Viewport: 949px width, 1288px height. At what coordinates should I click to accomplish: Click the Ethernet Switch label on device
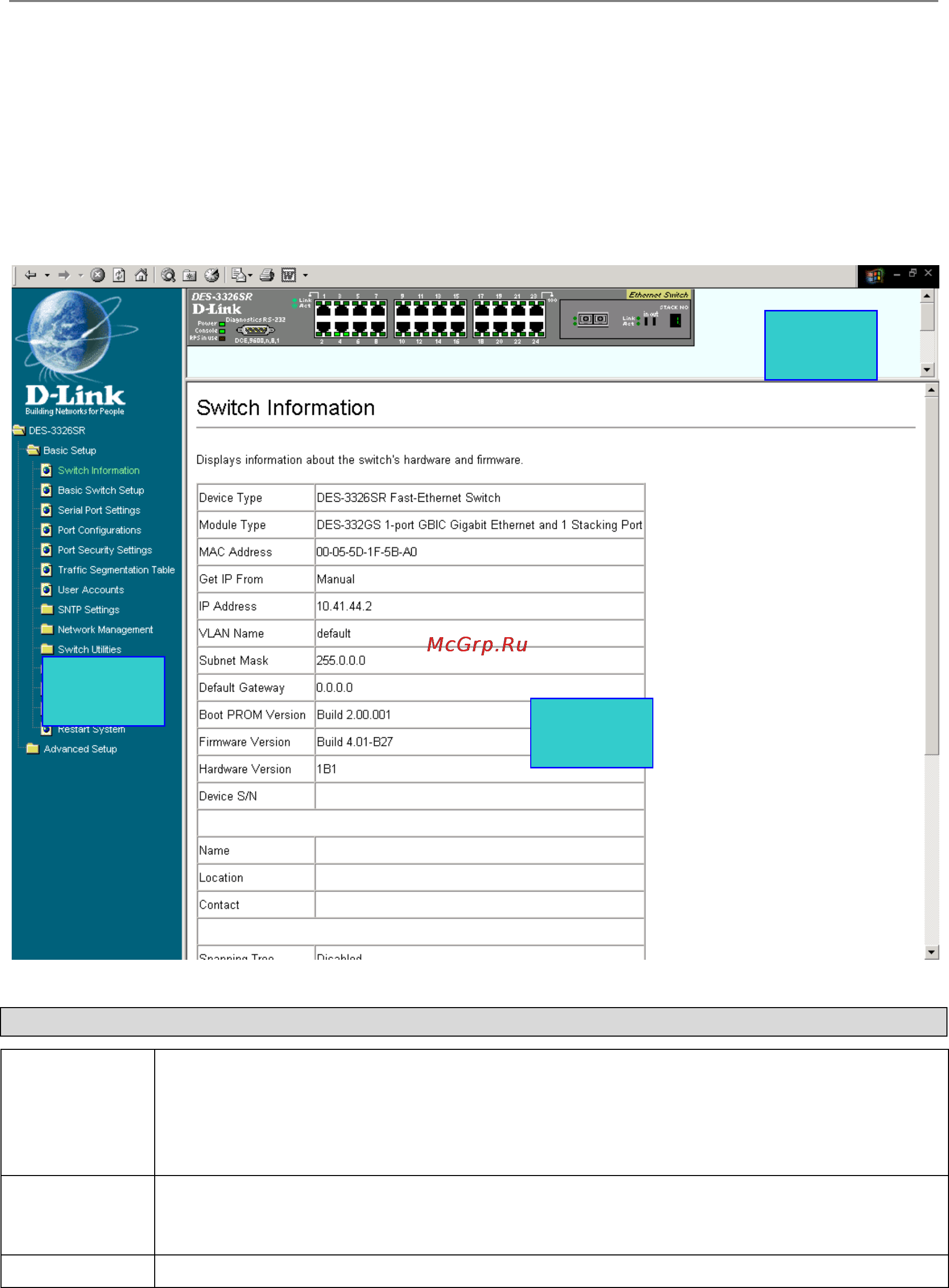658,295
